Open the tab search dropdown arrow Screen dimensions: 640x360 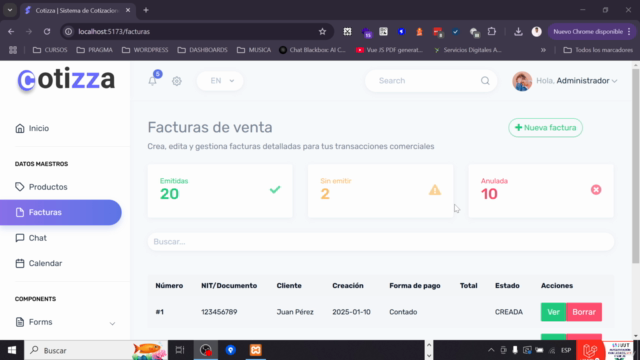pos(10,10)
